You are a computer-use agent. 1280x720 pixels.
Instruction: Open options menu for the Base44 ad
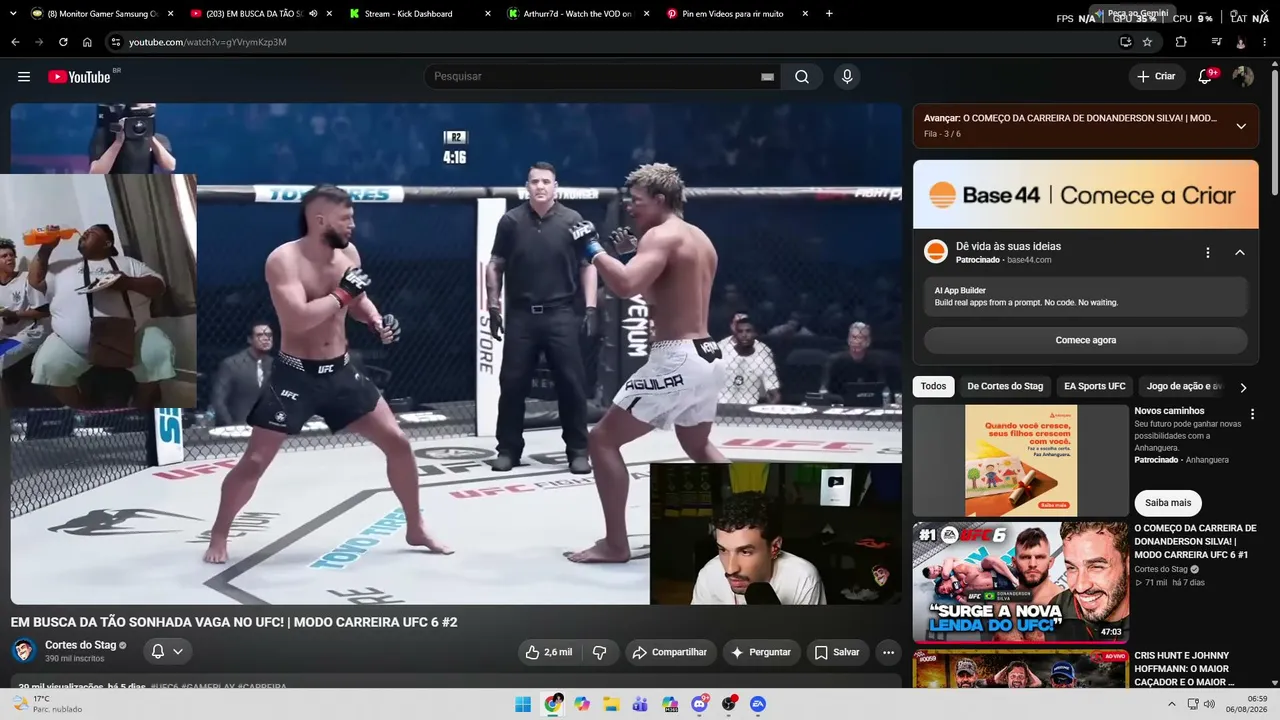[x=1208, y=253]
